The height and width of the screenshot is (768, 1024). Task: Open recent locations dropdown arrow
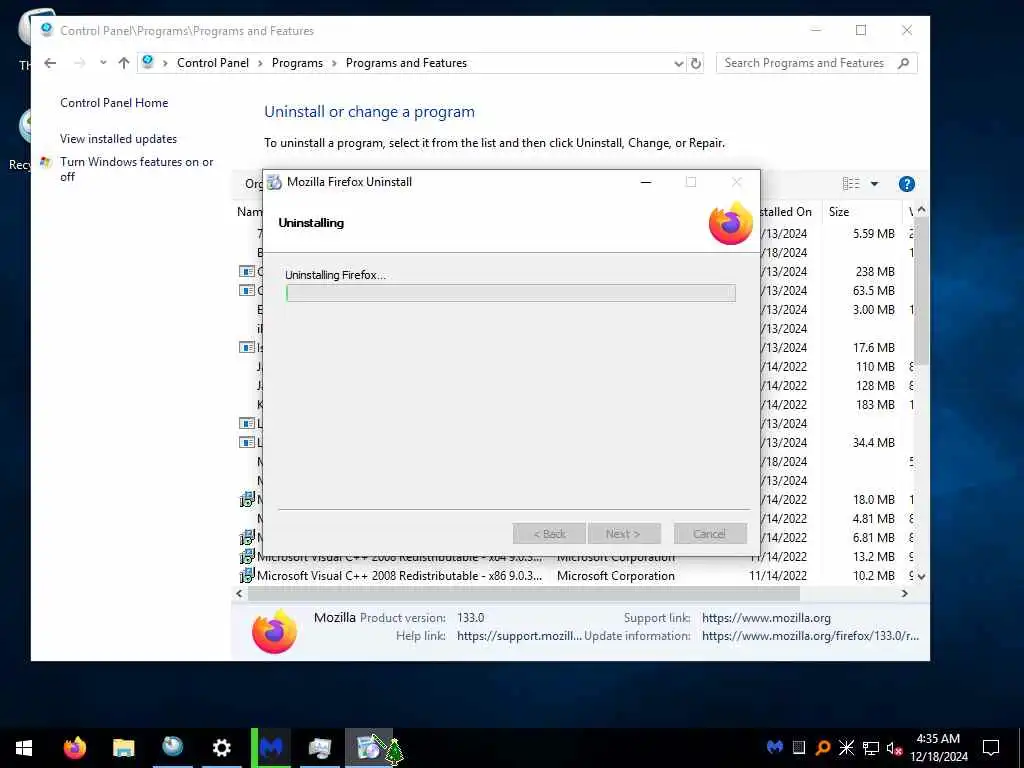coord(103,63)
